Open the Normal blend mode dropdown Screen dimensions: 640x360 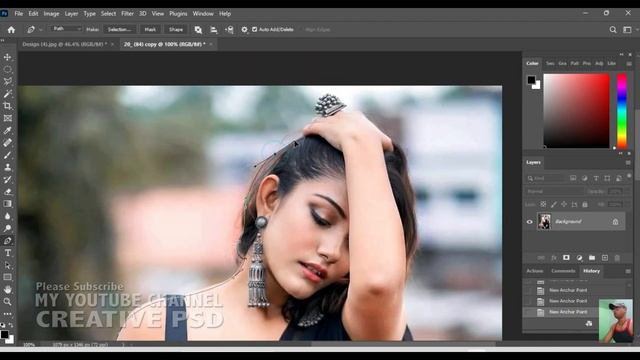(554, 191)
